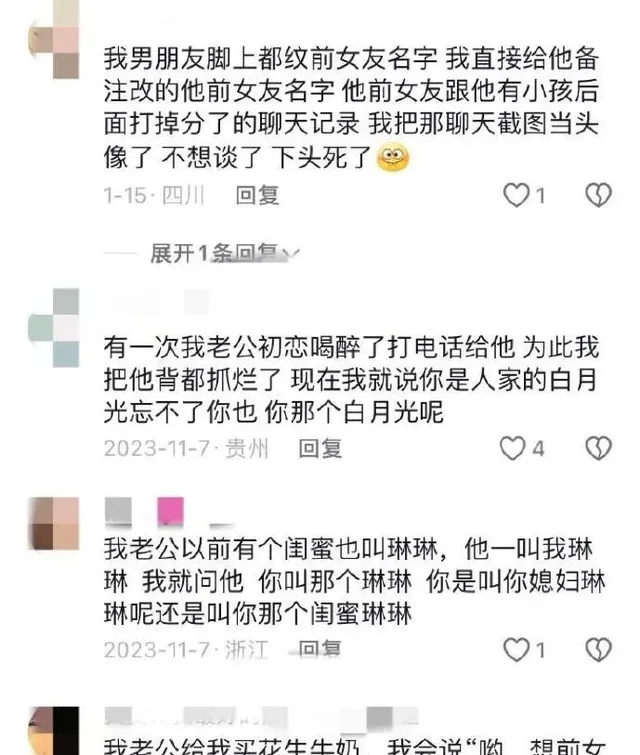Viewport: 640px width, 755px height.
Task: Dislike the Zhejiang comment about 琳琳
Action: tap(598, 650)
